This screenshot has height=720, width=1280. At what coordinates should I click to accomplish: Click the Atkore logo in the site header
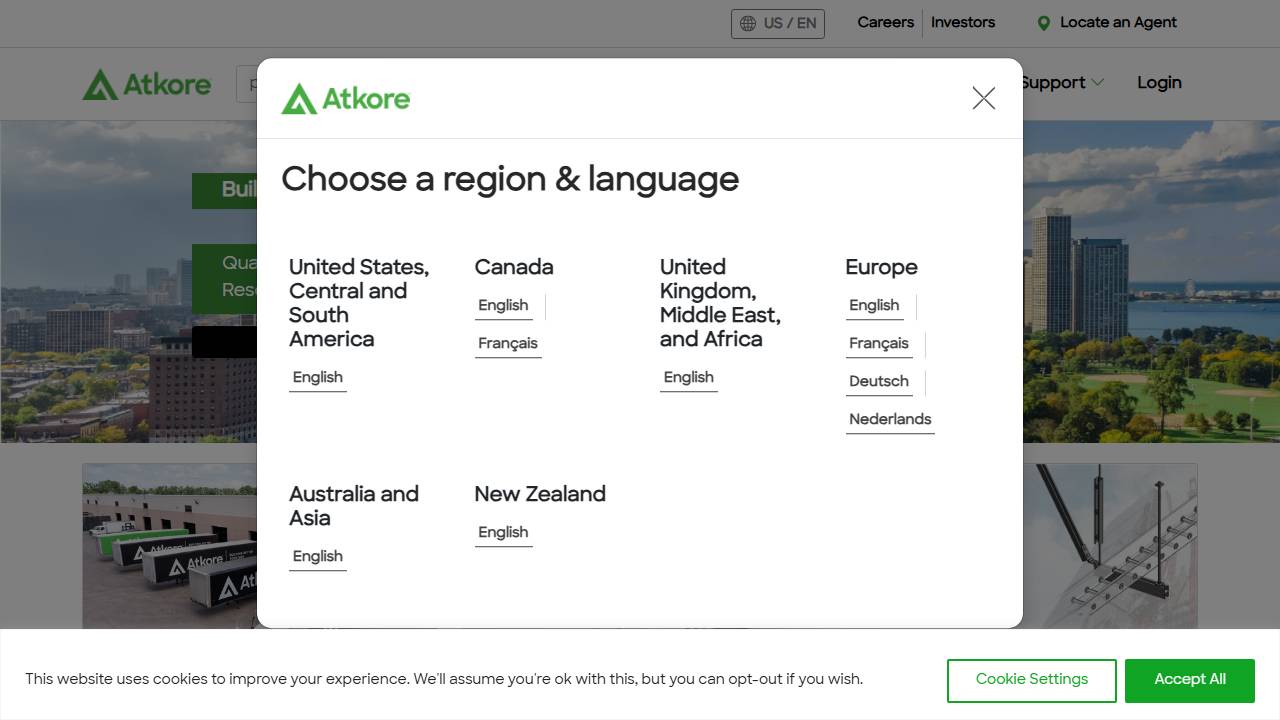point(147,84)
